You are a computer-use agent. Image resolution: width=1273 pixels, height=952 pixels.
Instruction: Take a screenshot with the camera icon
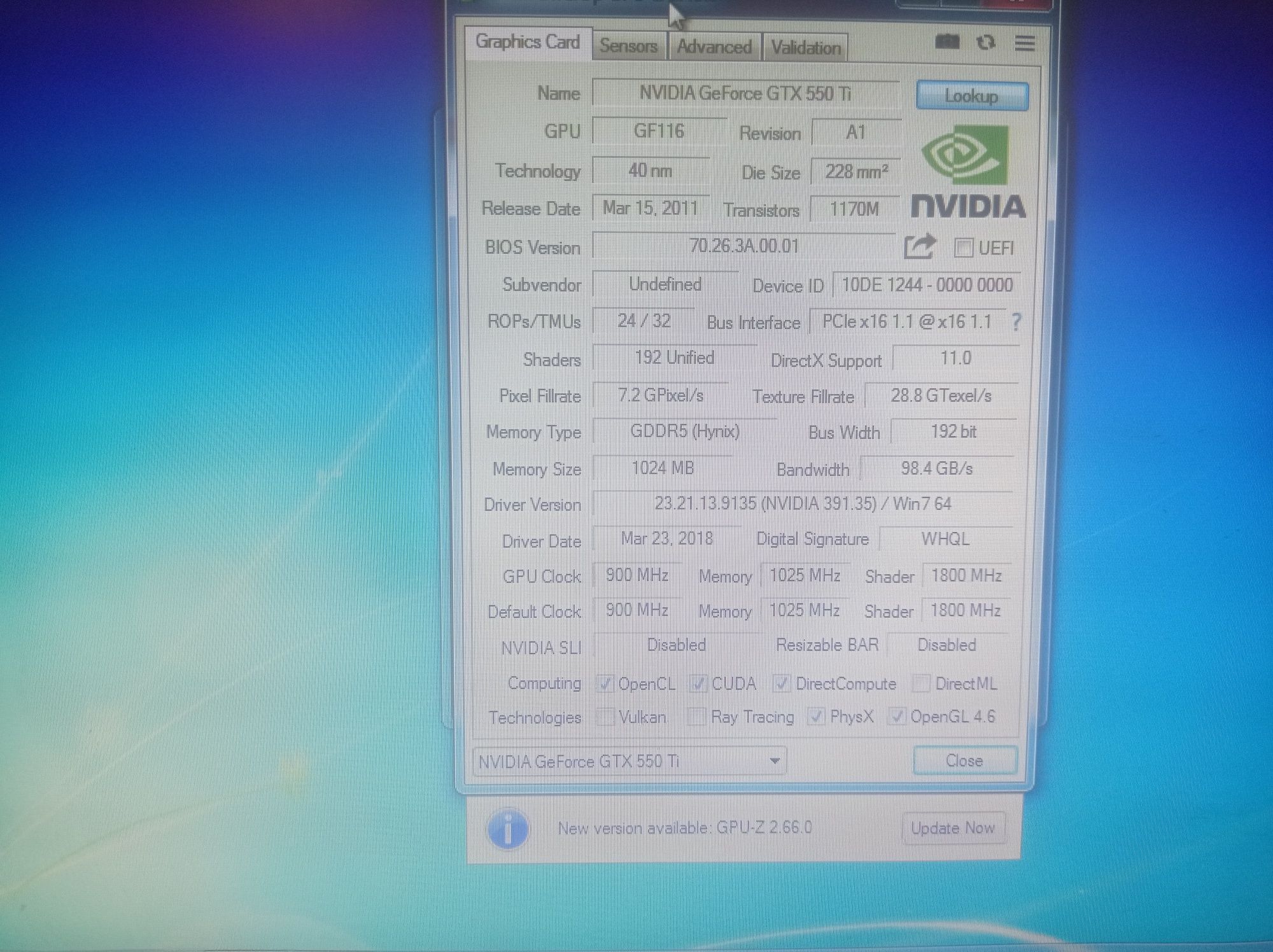pyautogui.click(x=947, y=43)
